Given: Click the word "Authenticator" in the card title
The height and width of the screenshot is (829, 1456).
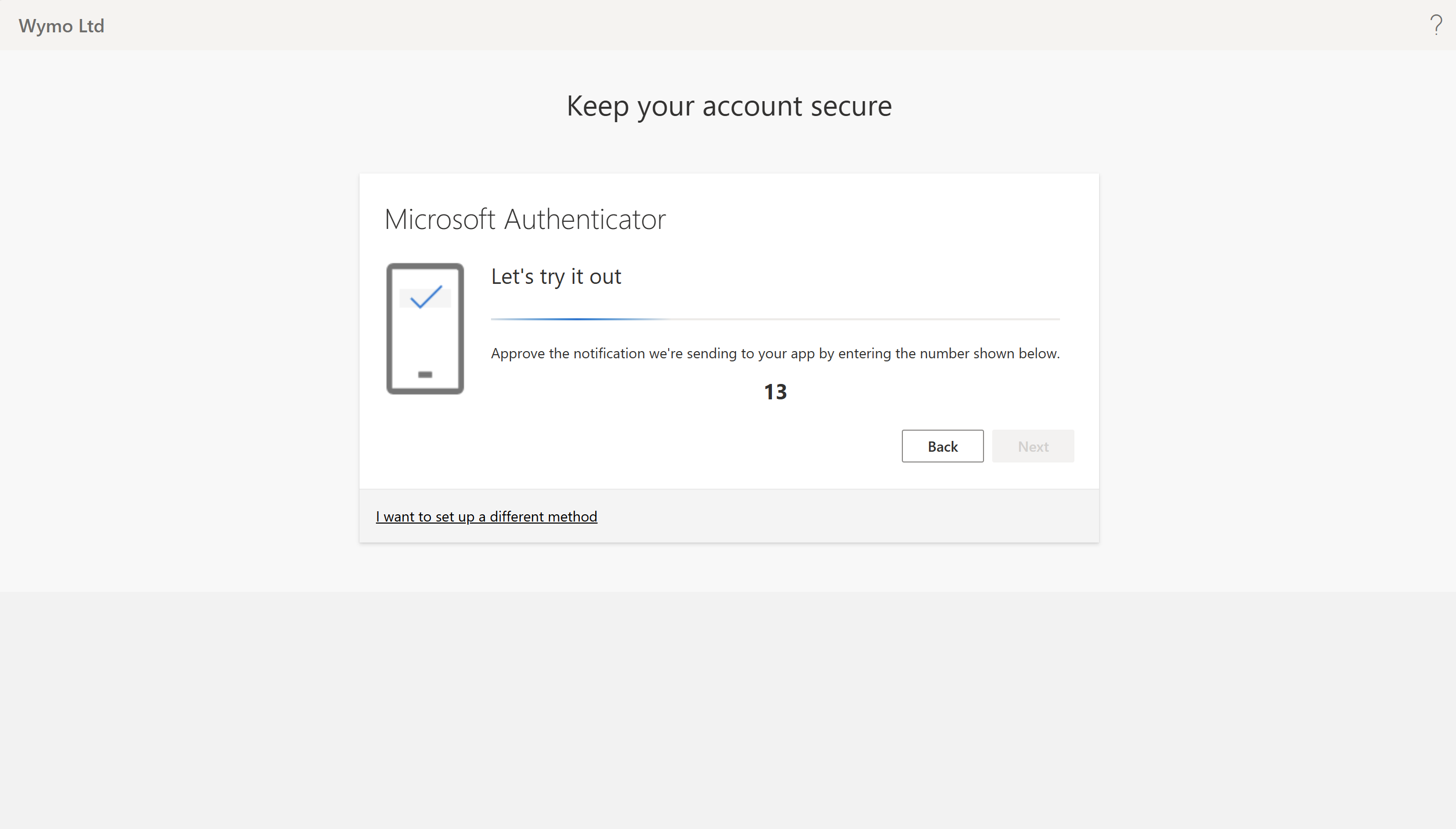Looking at the screenshot, I should [584, 219].
